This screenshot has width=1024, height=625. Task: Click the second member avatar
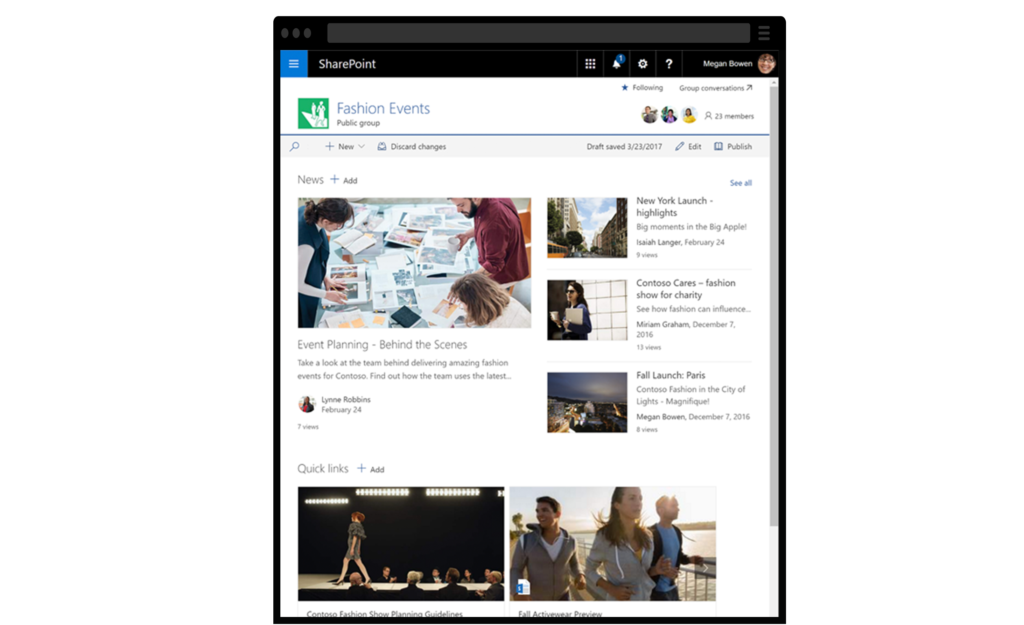(669, 115)
